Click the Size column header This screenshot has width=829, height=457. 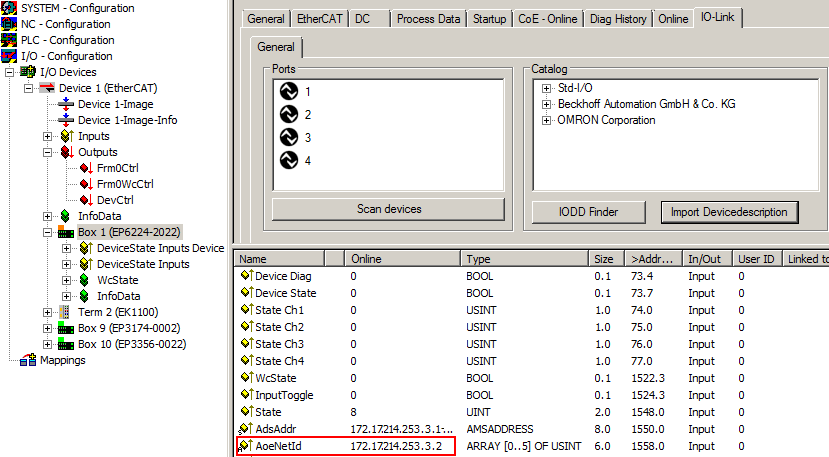tap(607, 259)
